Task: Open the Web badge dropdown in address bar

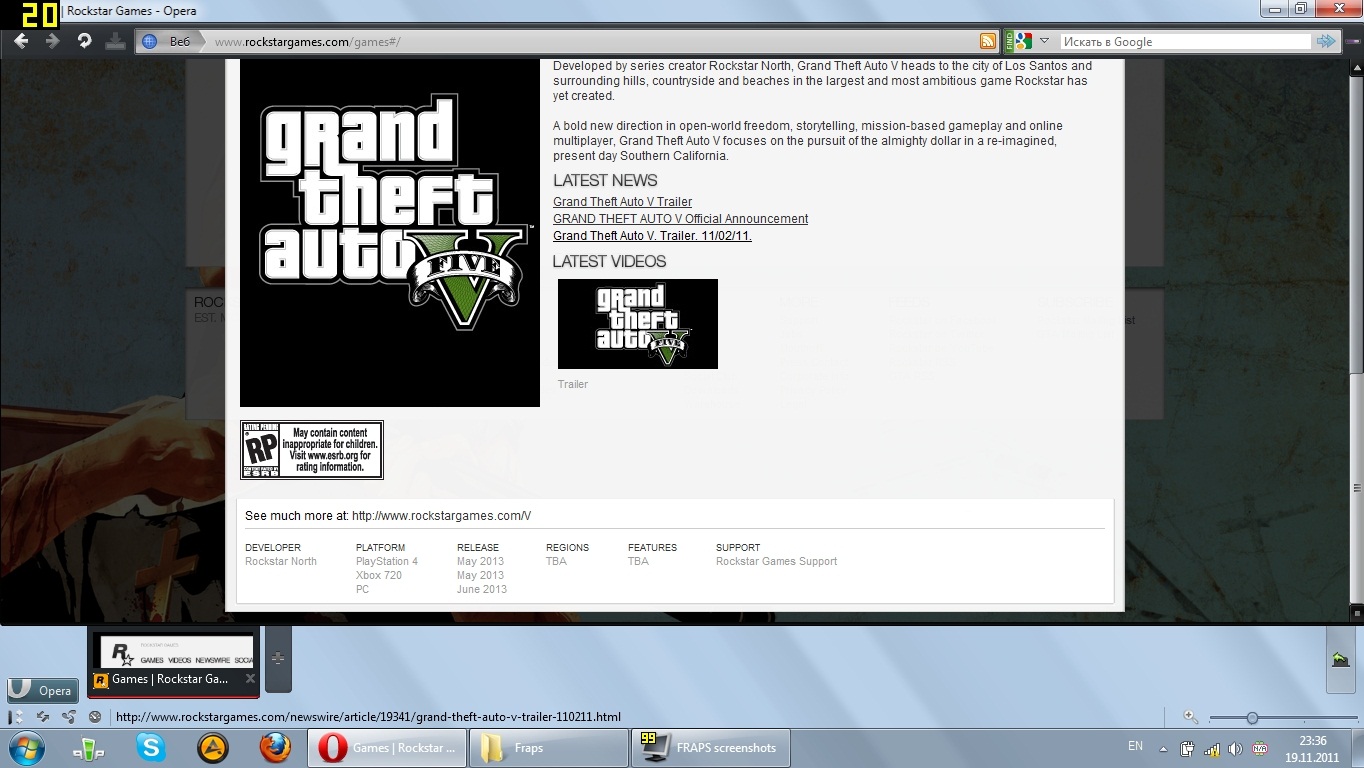Action: [167, 41]
